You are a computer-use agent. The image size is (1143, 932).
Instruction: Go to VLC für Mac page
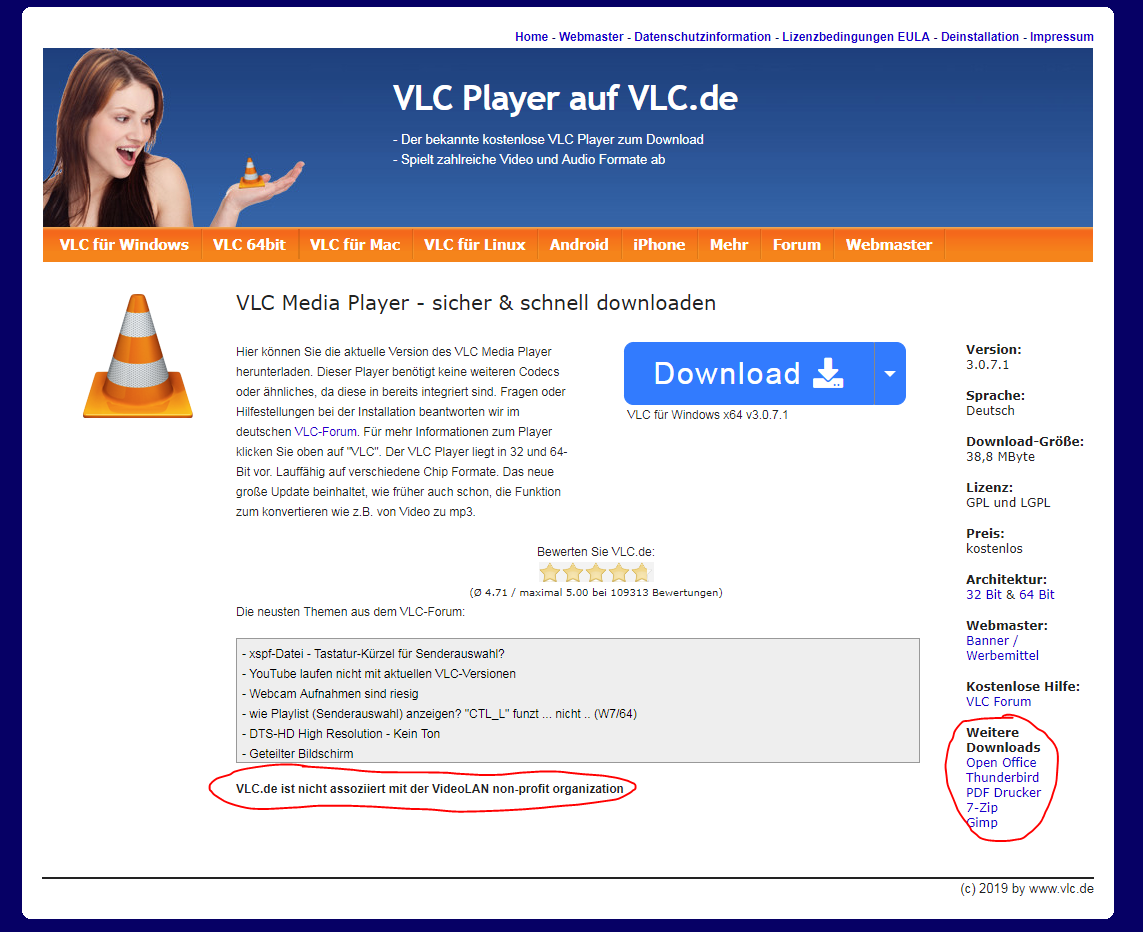355,245
